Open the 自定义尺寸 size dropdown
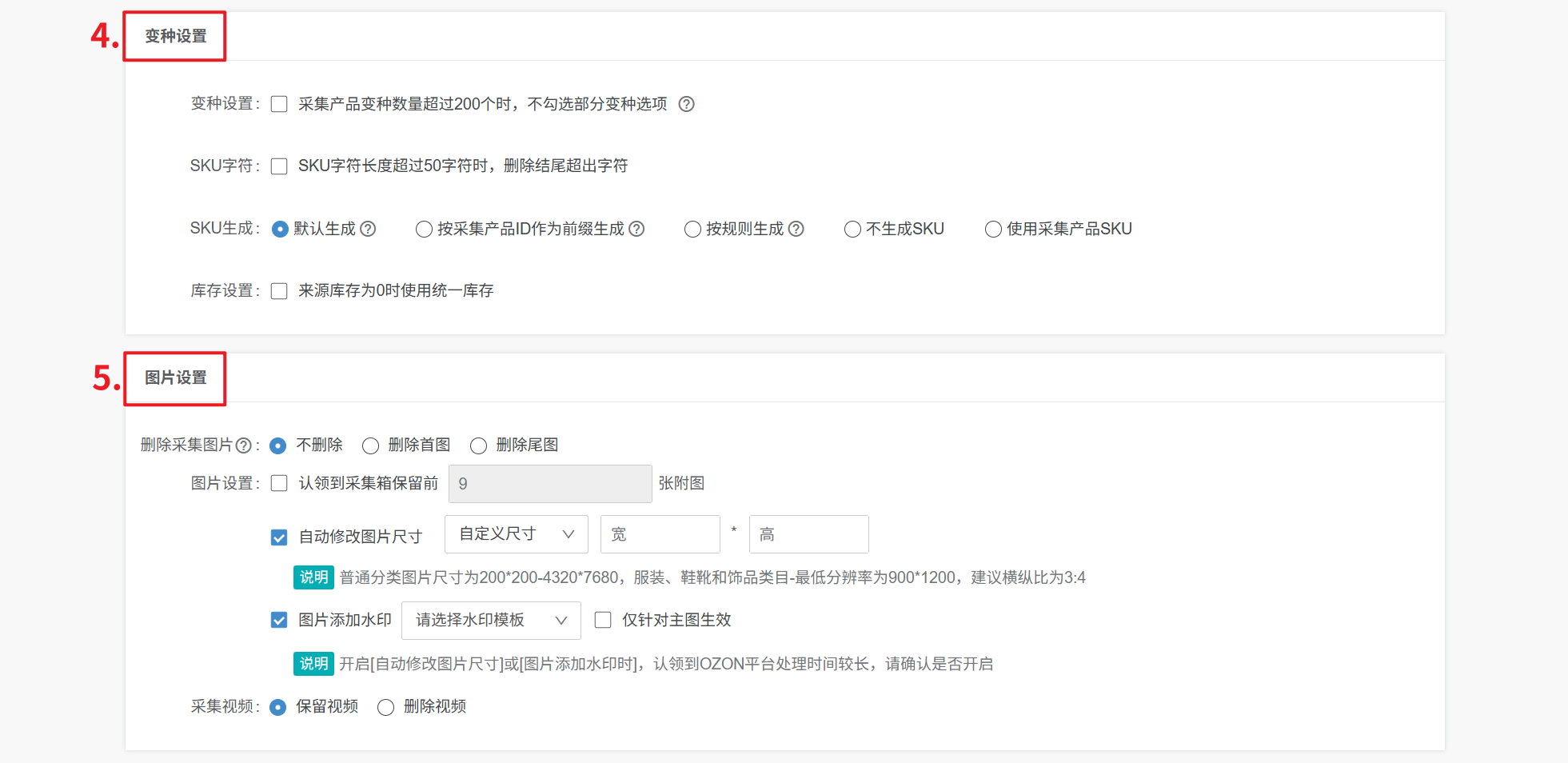The height and width of the screenshot is (763, 1568). (516, 534)
